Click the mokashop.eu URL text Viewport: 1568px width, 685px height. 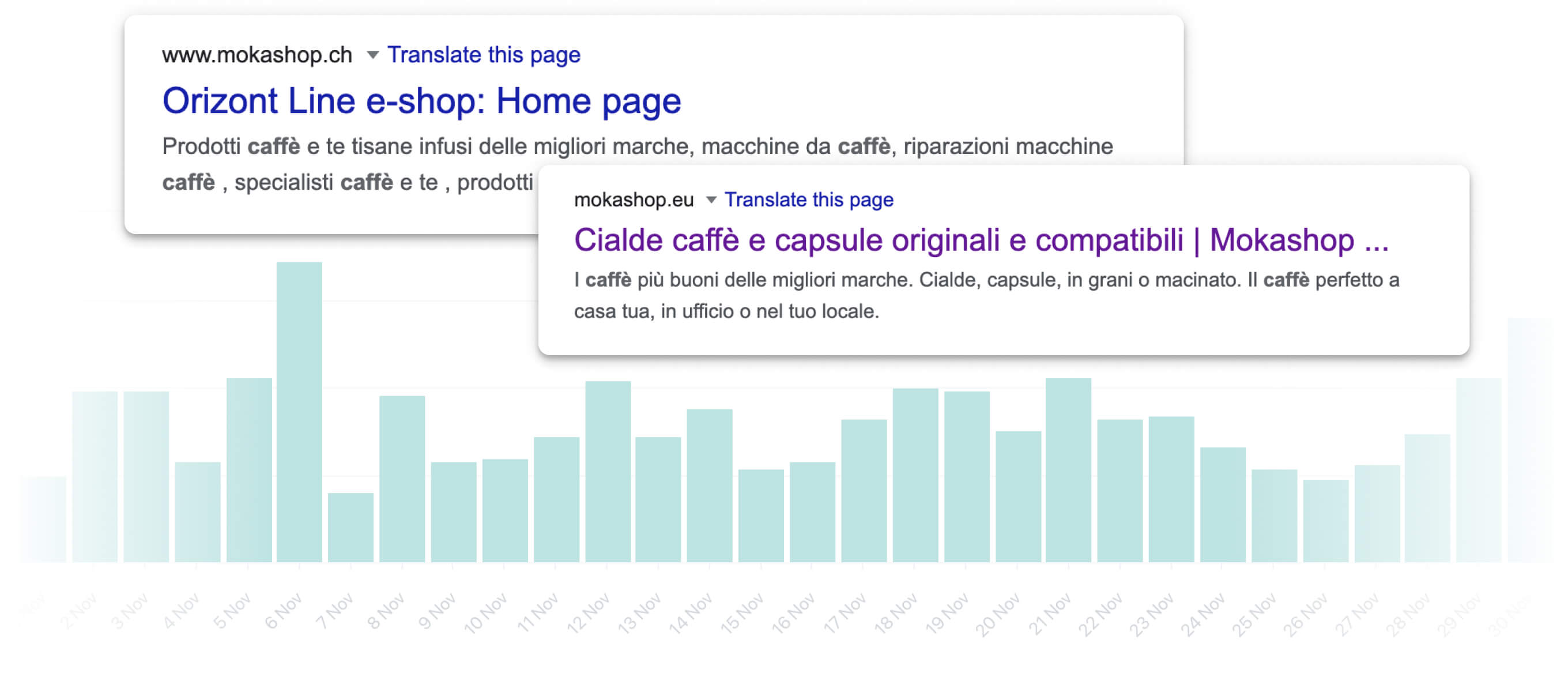pyautogui.click(x=634, y=200)
